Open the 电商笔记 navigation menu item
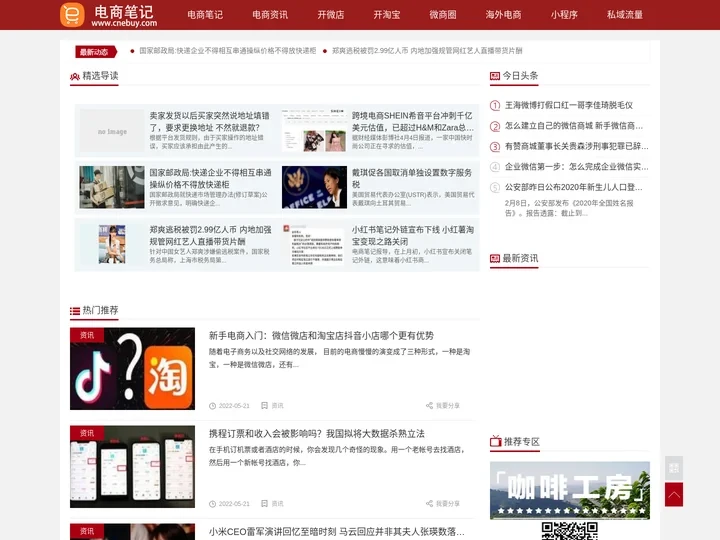The height and width of the screenshot is (540, 720). 205,15
